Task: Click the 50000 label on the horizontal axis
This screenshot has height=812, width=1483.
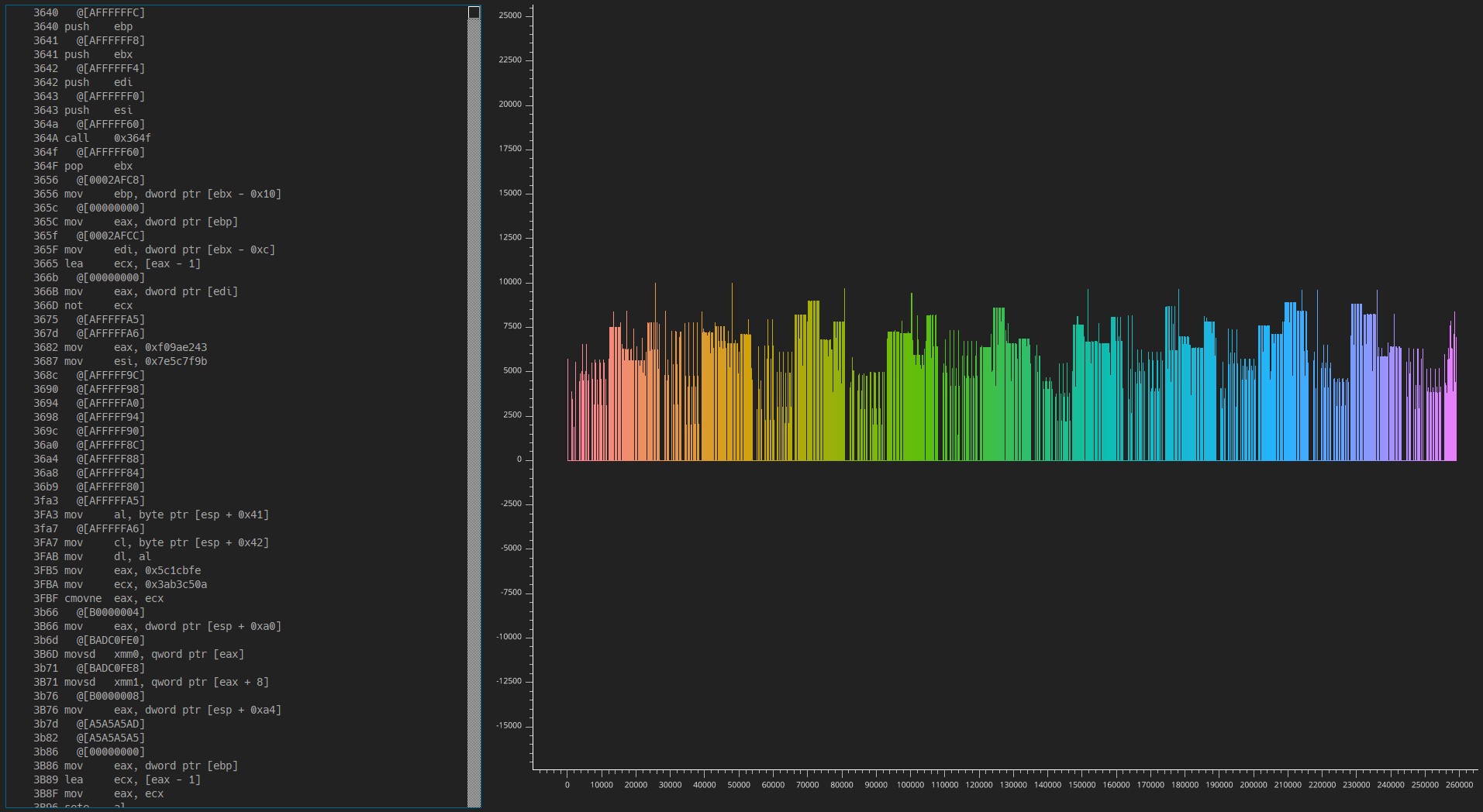Action: 739,785
